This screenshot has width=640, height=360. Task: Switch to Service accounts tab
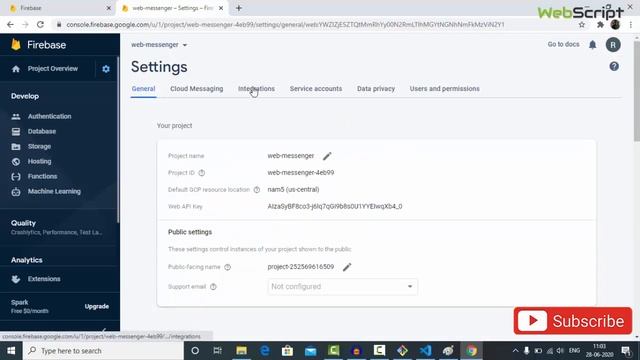coord(316,89)
